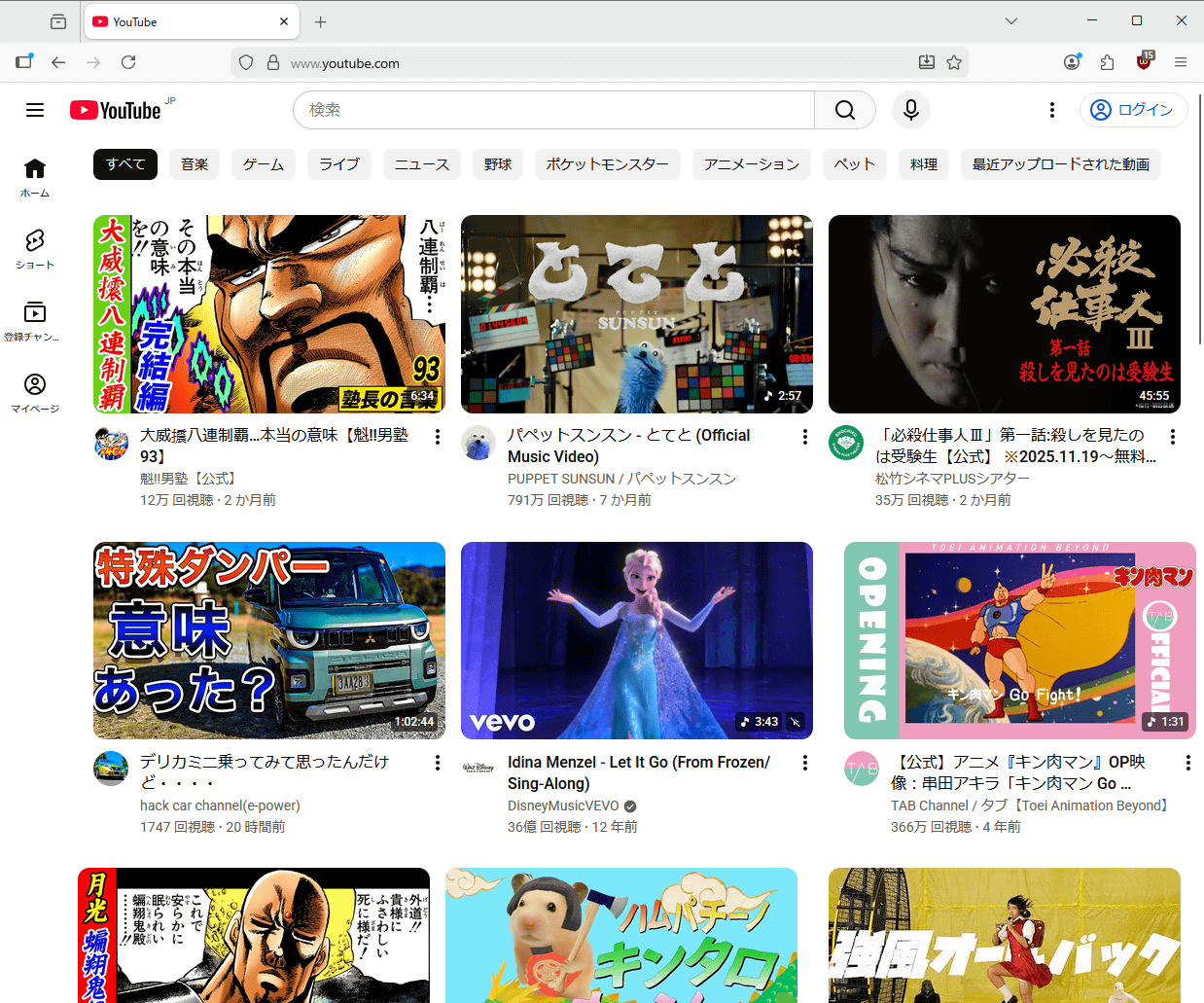Click into the 検索 search field
The image size is (1204, 1003).
(554, 110)
